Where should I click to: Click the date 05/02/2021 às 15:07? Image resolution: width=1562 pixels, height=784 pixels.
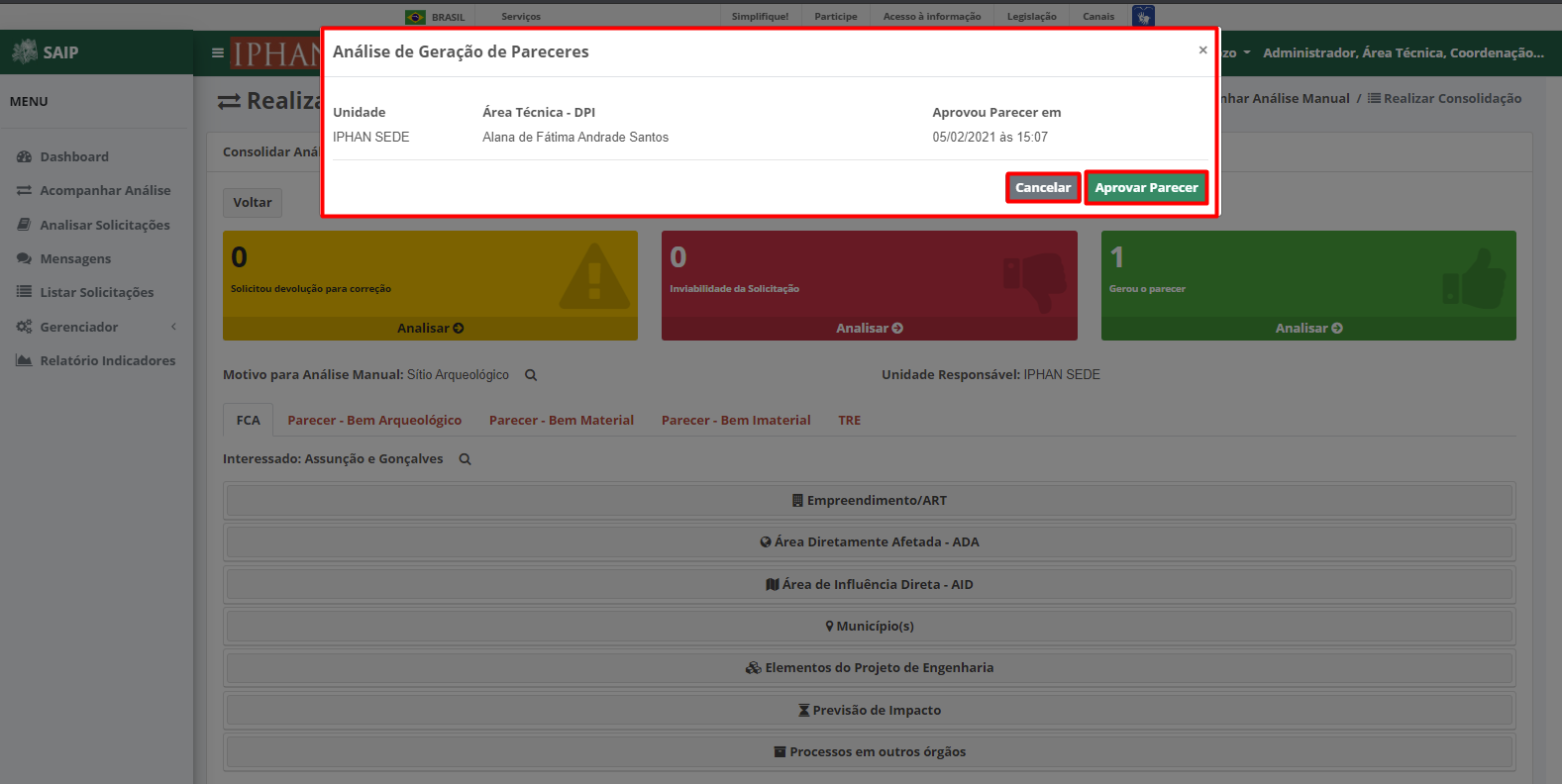click(x=989, y=137)
